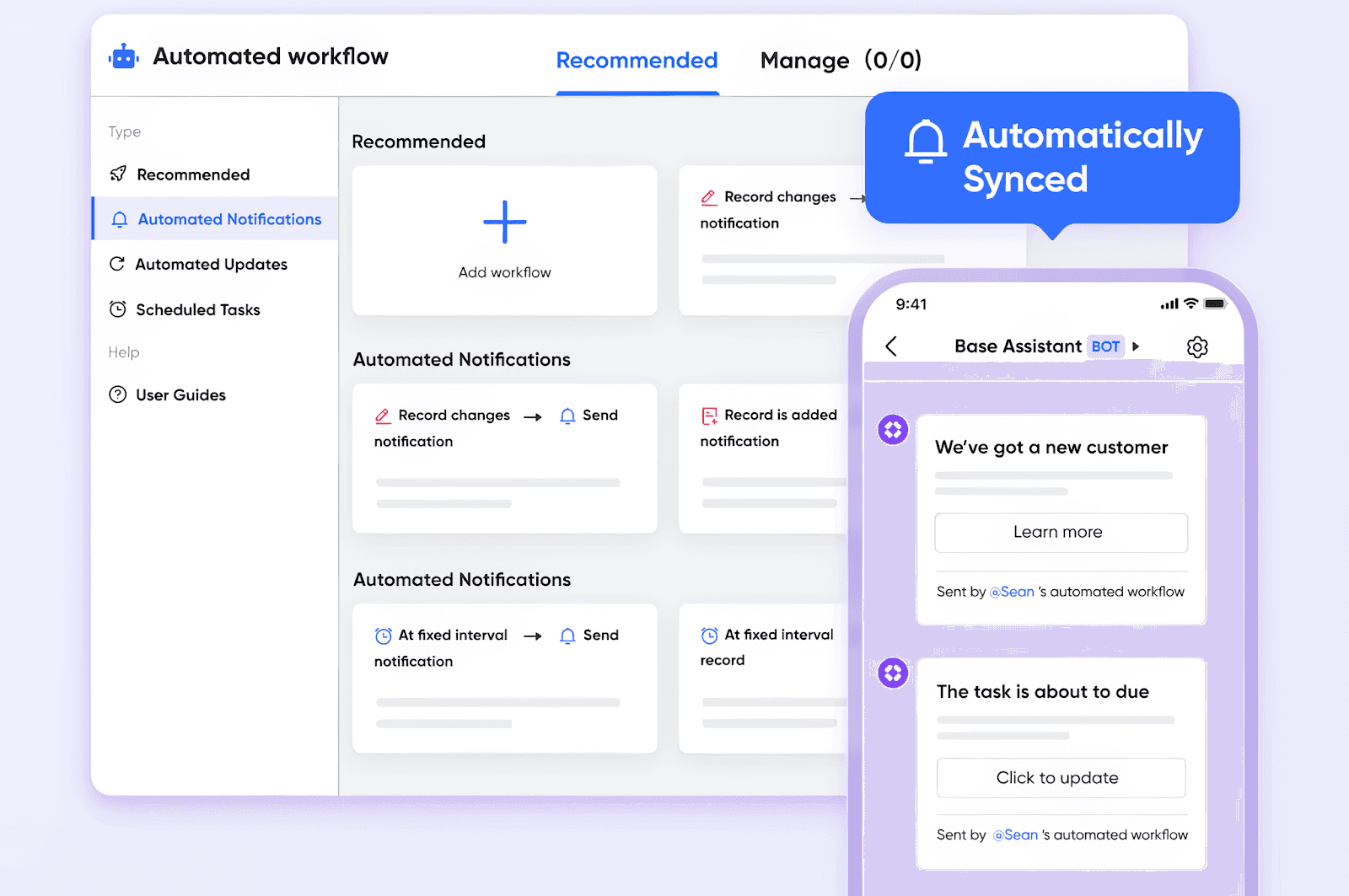Click the Click to update button
The height and width of the screenshot is (896, 1349).
[1061, 778]
